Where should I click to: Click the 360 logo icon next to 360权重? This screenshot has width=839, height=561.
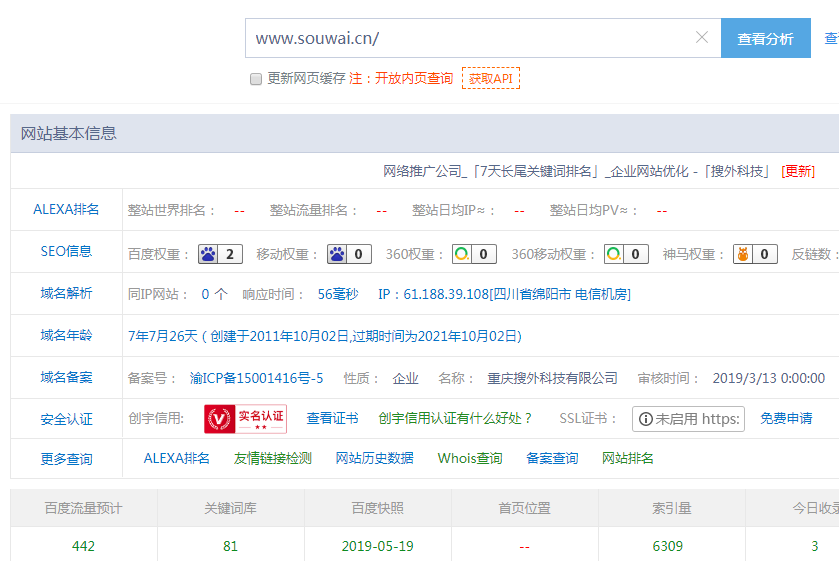461,254
